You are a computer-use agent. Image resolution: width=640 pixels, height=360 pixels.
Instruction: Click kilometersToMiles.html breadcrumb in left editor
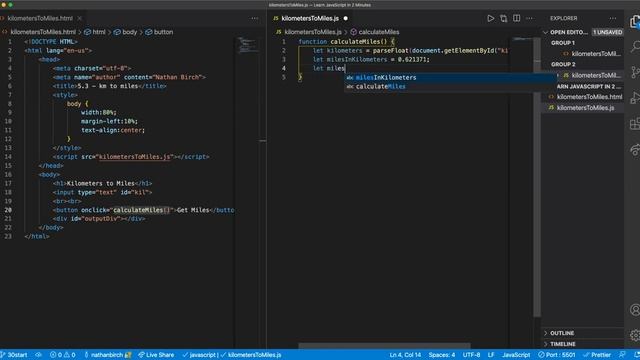point(39,32)
